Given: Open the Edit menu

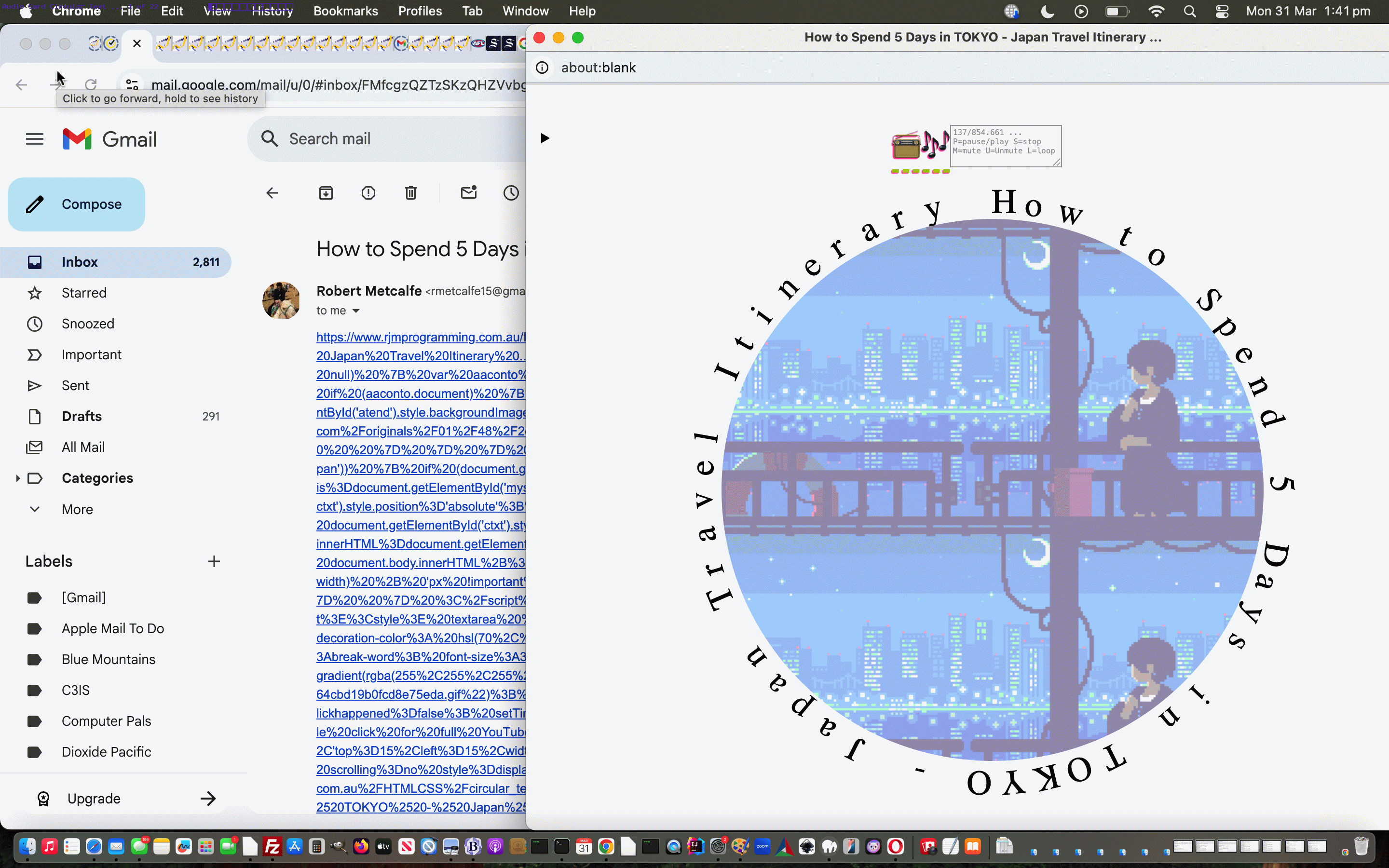Looking at the screenshot, I should tap(172, 11).
